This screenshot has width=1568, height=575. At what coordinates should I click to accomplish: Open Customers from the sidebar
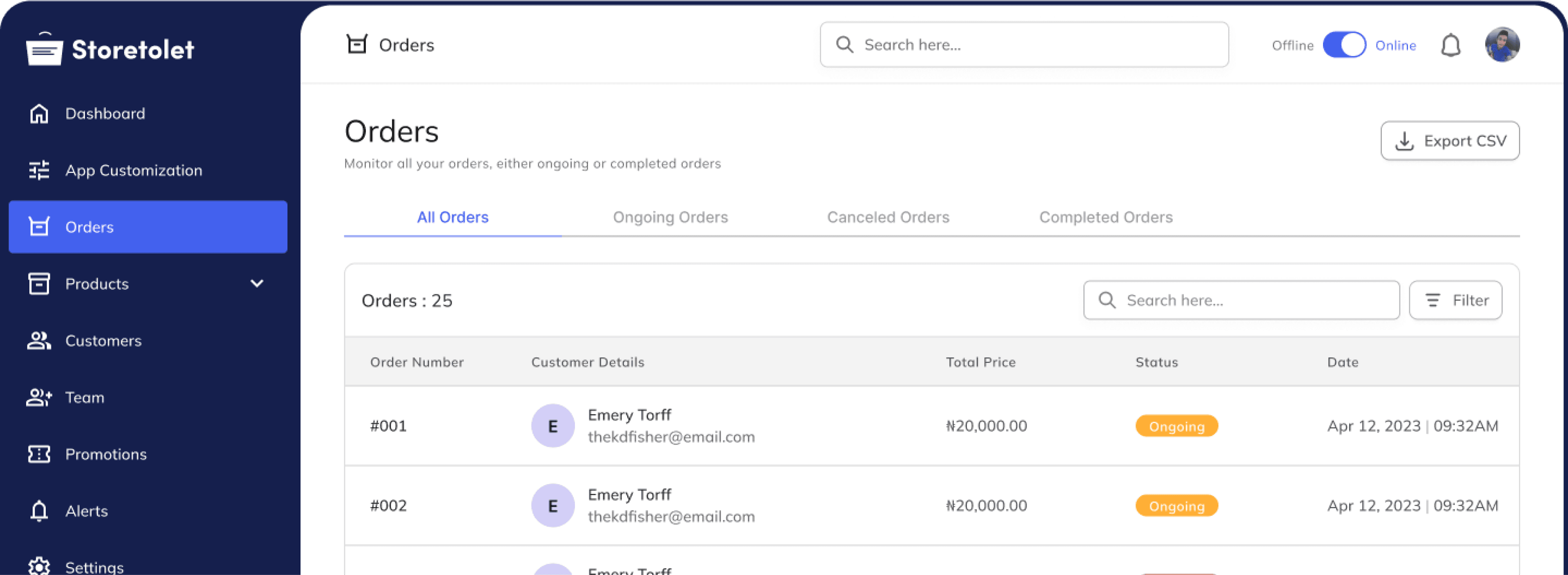click(x=103, y=341)
